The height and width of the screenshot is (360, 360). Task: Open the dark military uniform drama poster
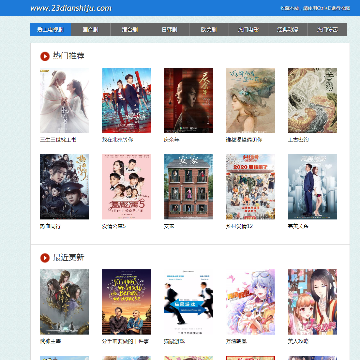click(x=64, y=186)
